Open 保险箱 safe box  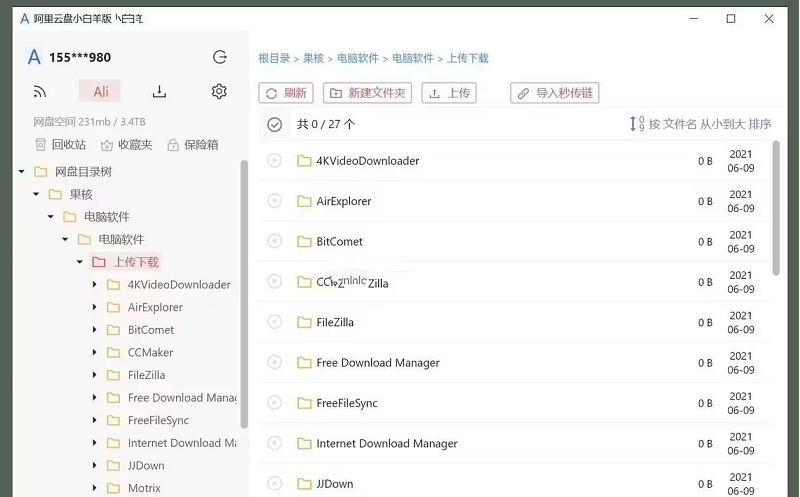click(x=192, y=145)
